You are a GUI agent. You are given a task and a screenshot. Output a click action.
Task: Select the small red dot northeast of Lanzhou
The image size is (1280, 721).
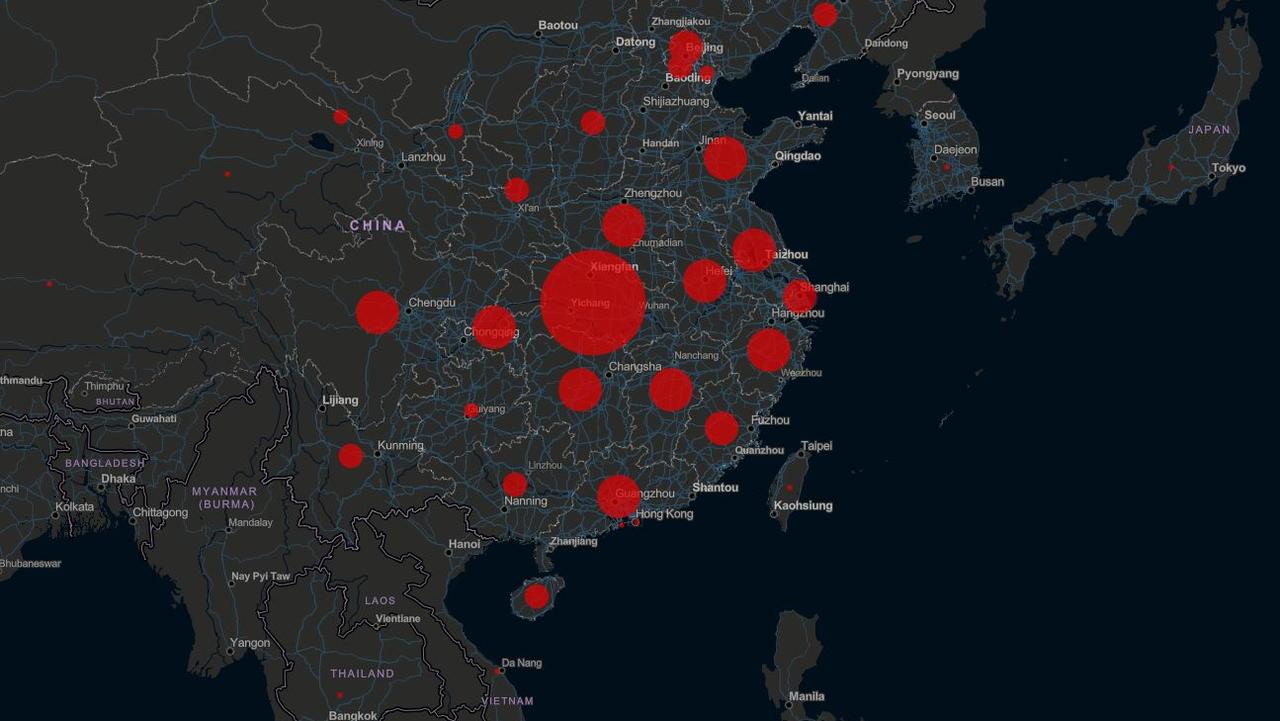[456, 131]
